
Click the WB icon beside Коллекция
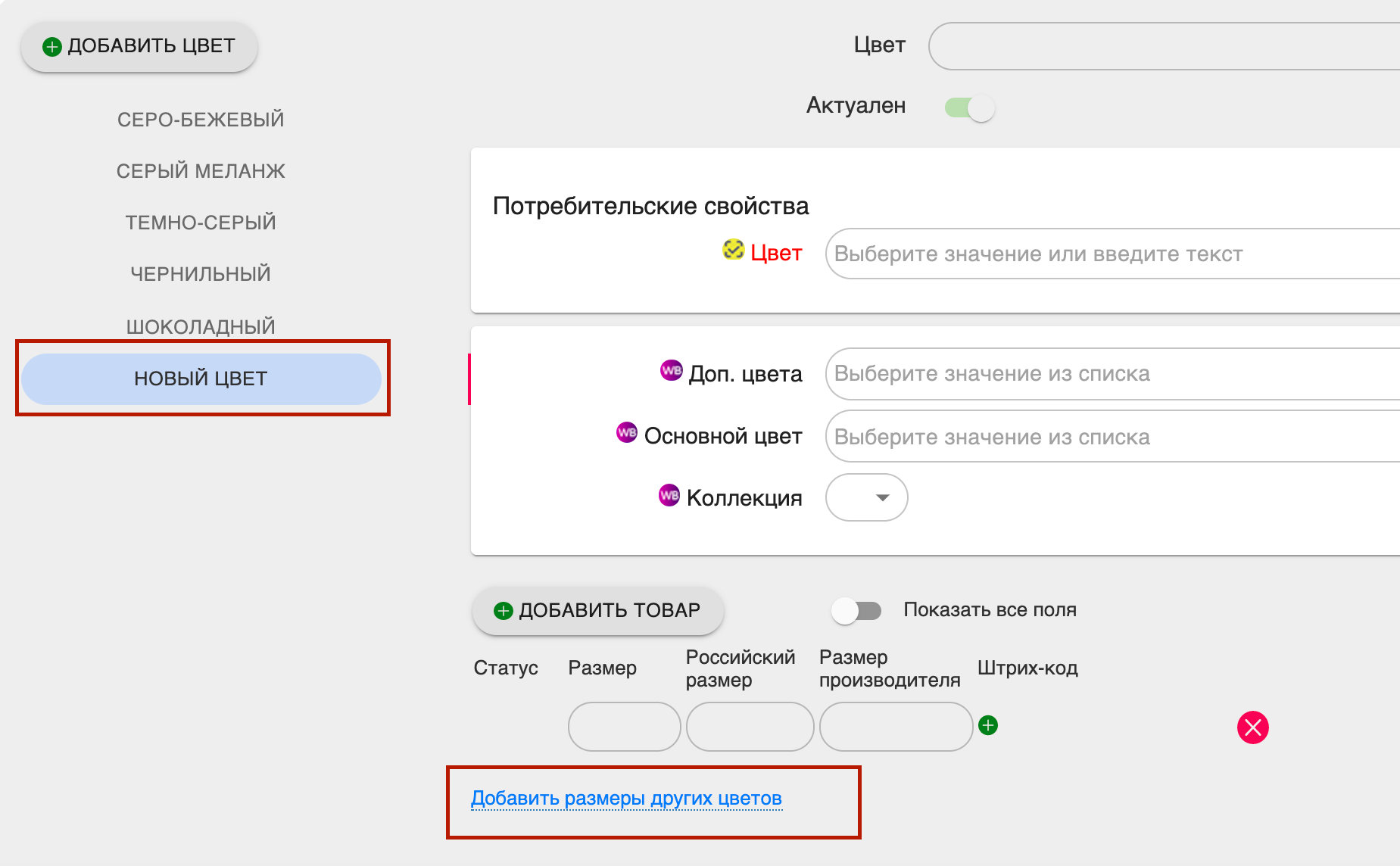pos(669,495)
